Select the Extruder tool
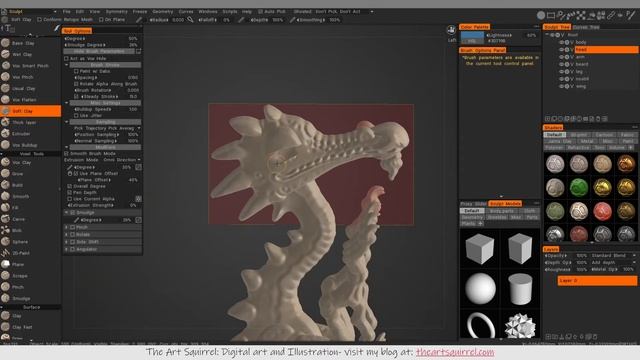This screenshot has height=360, width=640. click(x=31, y=133)
